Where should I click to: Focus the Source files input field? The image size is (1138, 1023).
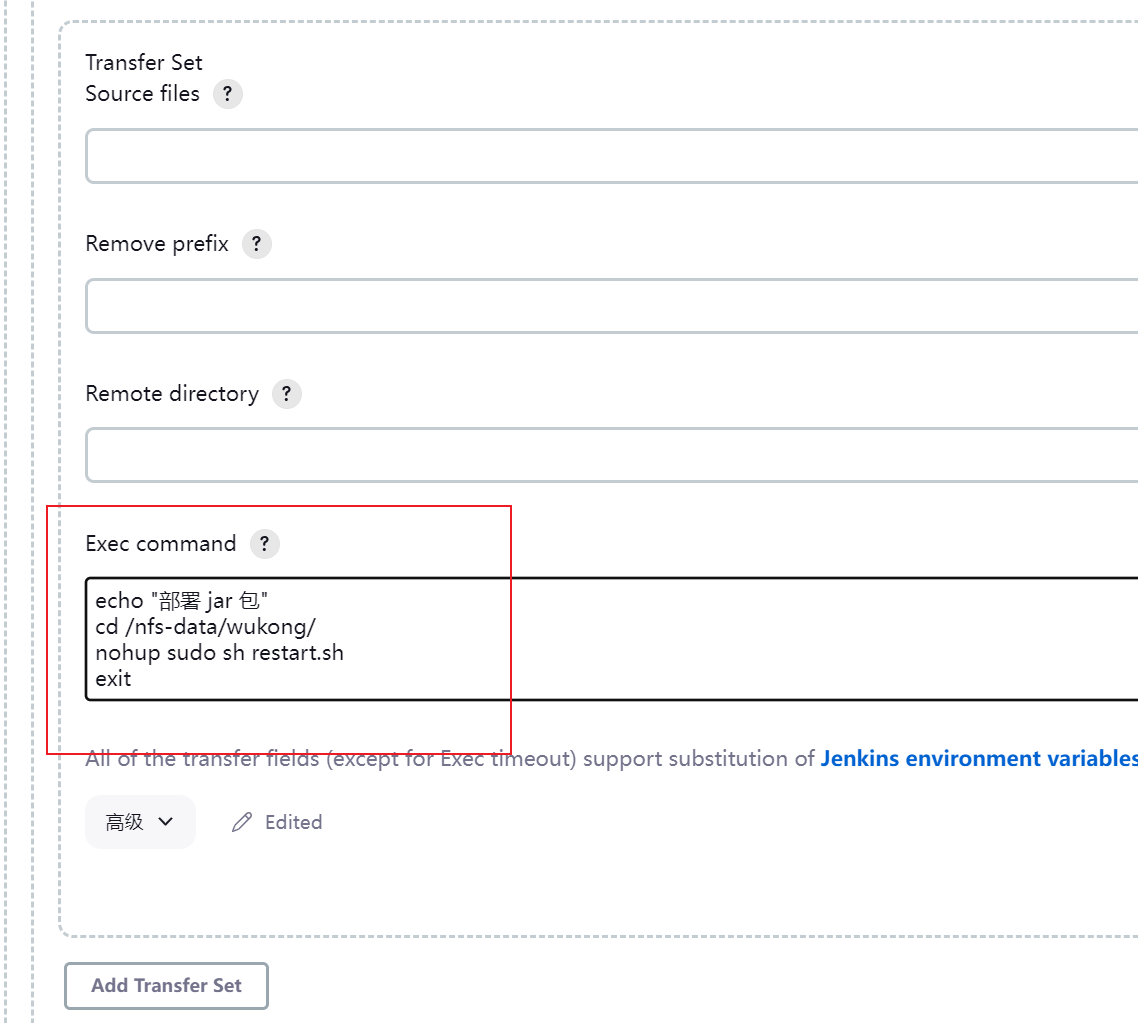[x=610, y=156]
